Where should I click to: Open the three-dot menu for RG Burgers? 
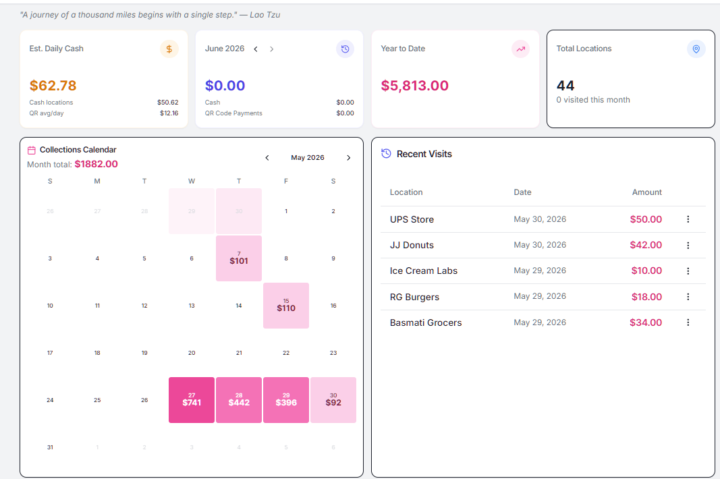(x=688, y=297)
